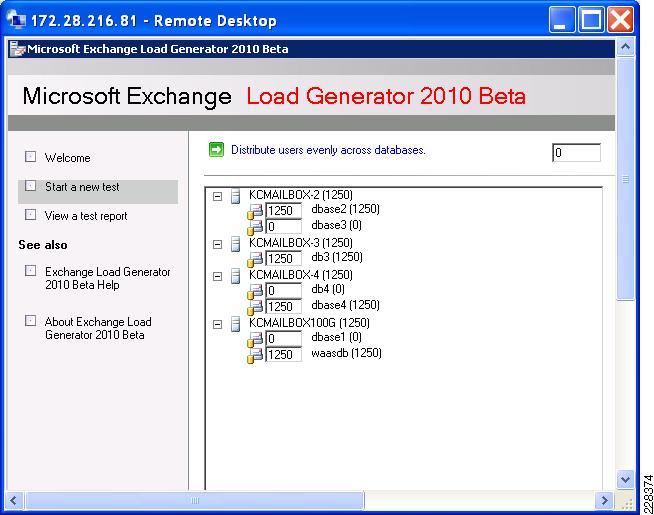The height and width of the screenshot is (515, 654).
Task: Select the dbase4 (1250) label
Action: click(x=345, y=305)
